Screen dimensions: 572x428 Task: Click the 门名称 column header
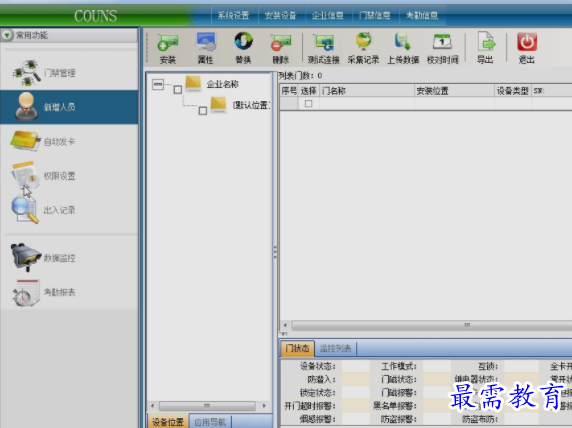367,91
